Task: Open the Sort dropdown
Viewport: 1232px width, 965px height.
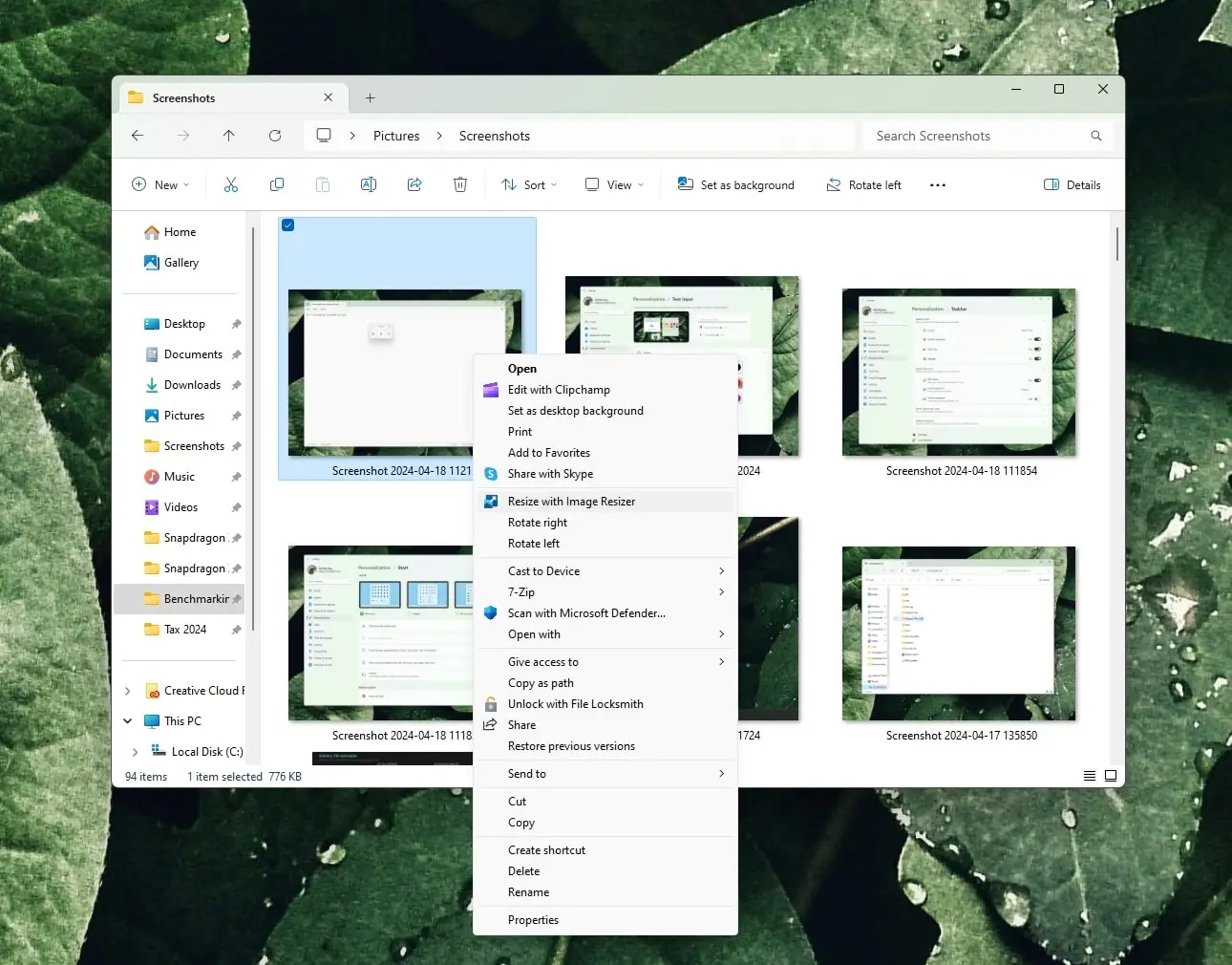Action: (x=529, y=185)
